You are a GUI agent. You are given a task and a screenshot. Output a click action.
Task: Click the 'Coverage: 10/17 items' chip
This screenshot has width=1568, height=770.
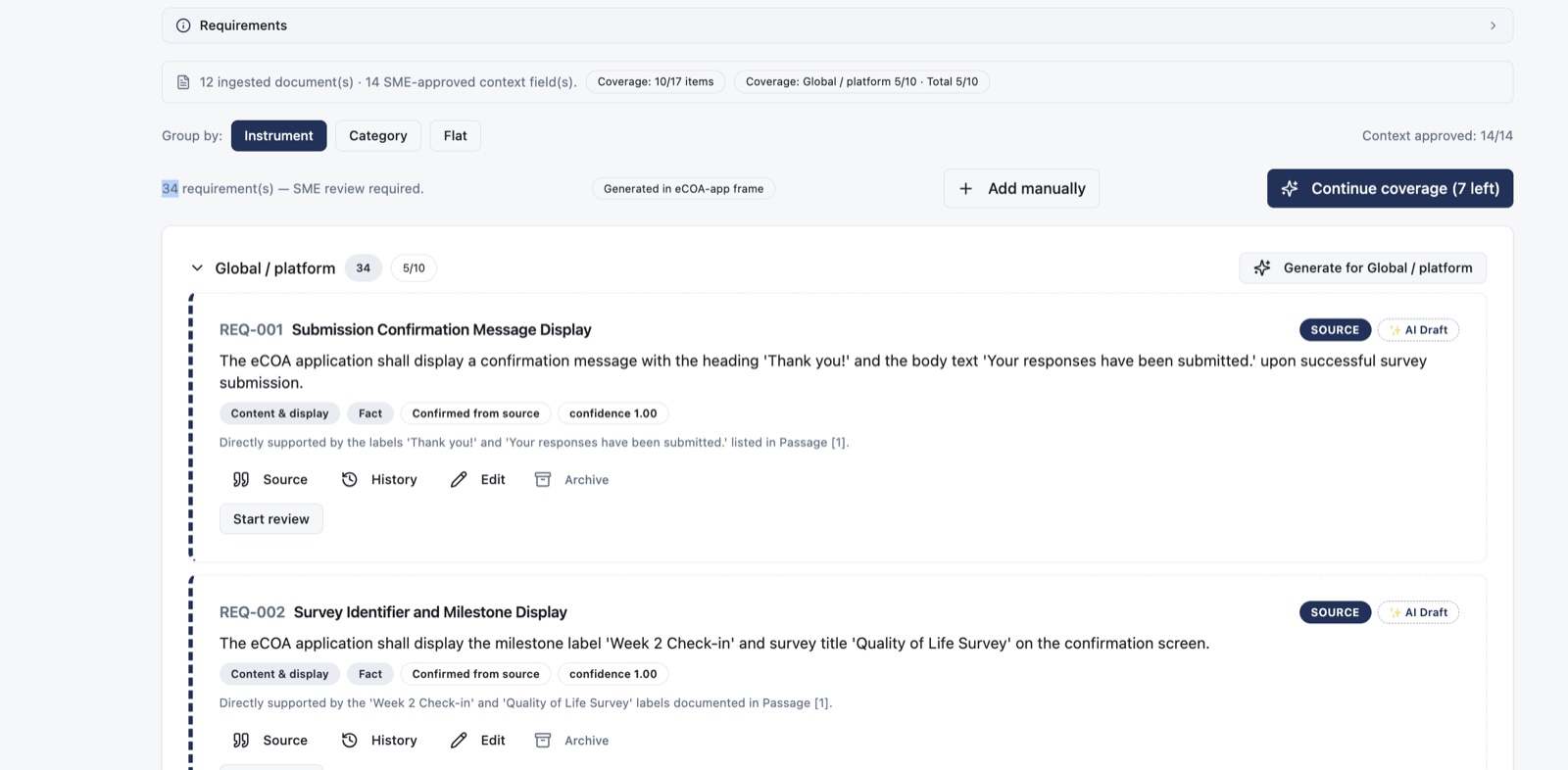click(656, 82)
